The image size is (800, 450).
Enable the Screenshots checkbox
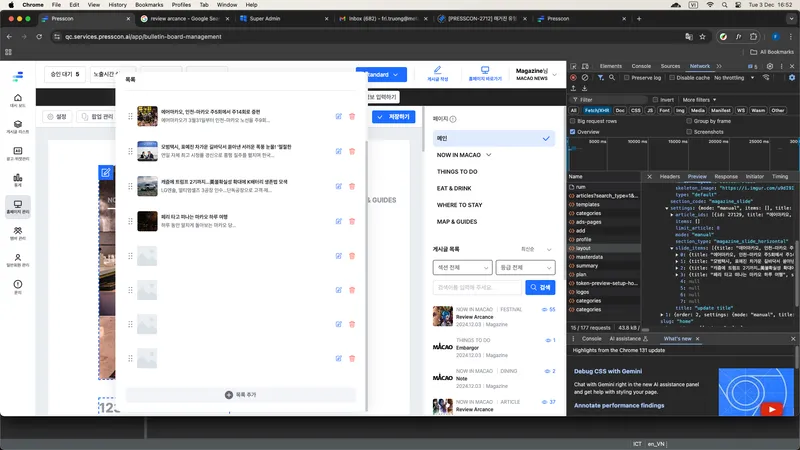click(x=689, y=132)
